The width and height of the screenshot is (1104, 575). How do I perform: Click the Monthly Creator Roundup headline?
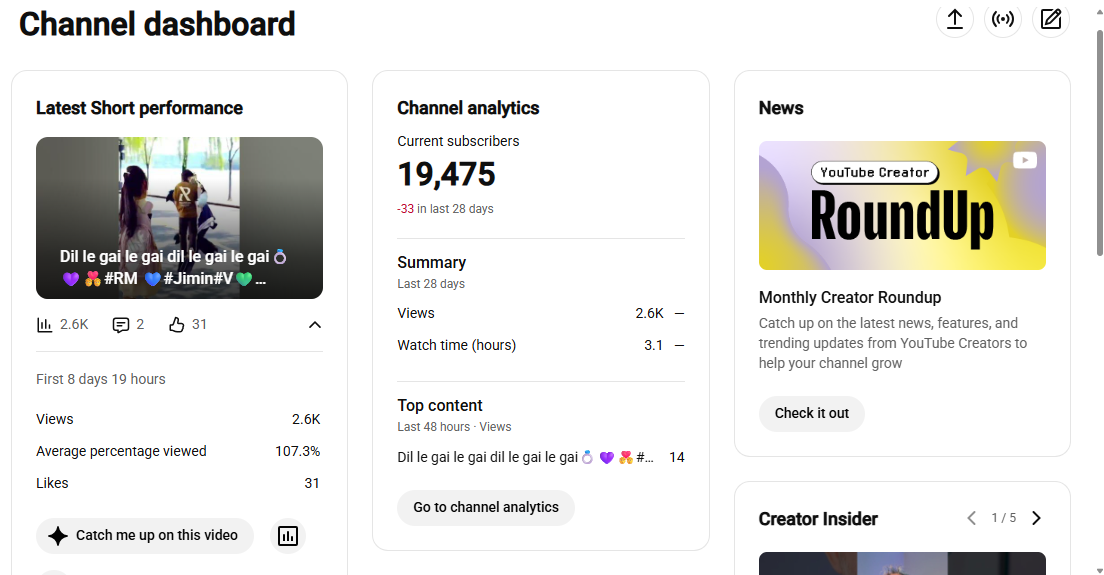(x=850, y=298)
